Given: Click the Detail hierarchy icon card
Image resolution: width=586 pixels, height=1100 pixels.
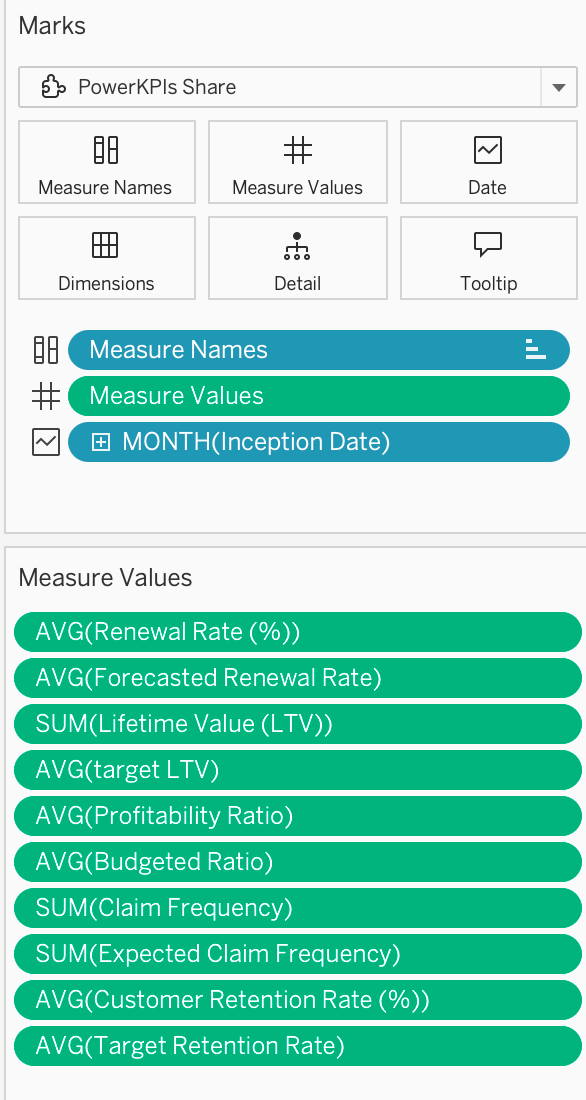Looking at the screenshot, I should click(298, 258).
